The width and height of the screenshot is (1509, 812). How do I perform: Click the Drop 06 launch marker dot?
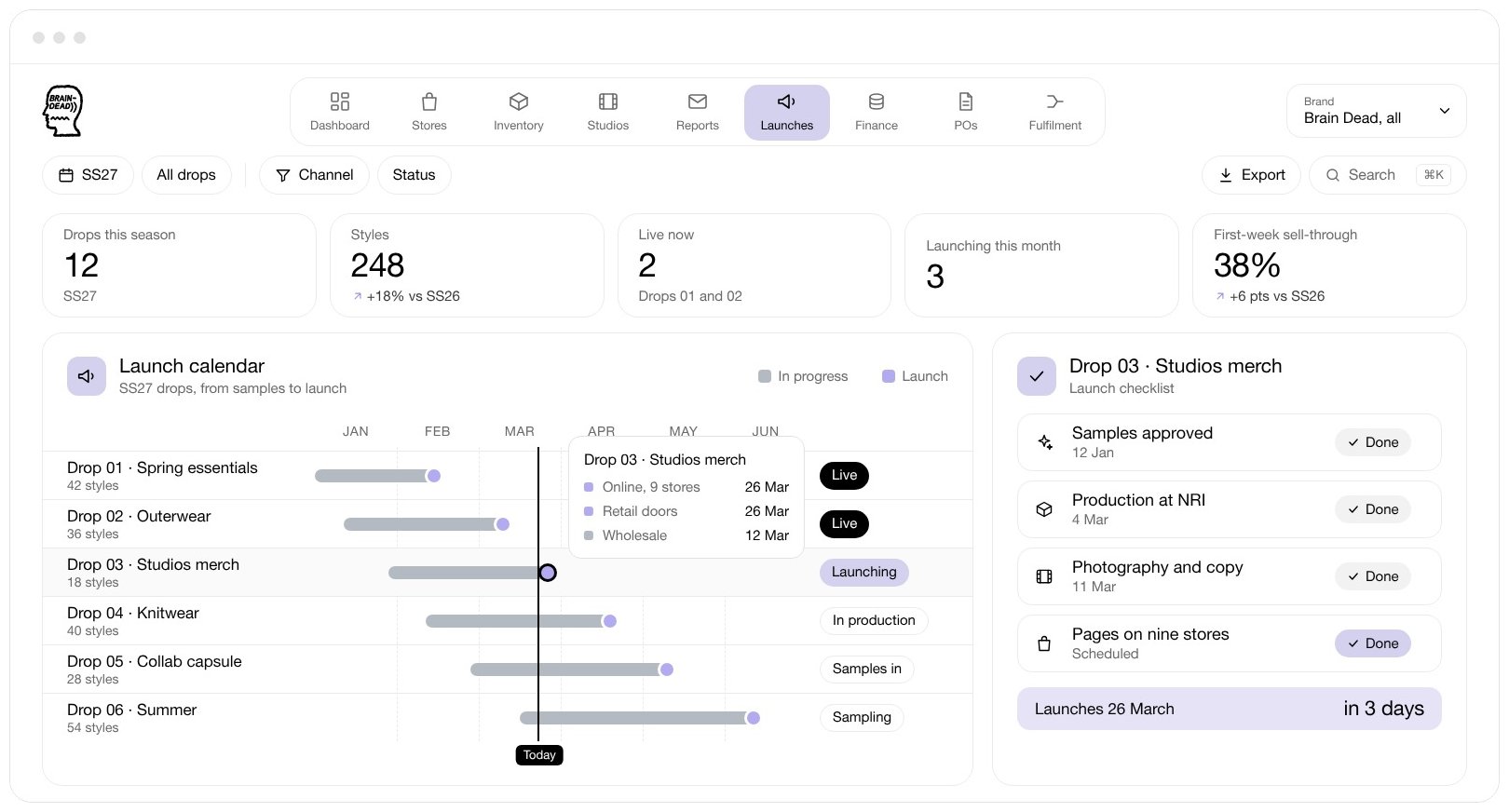pos(754,718)
